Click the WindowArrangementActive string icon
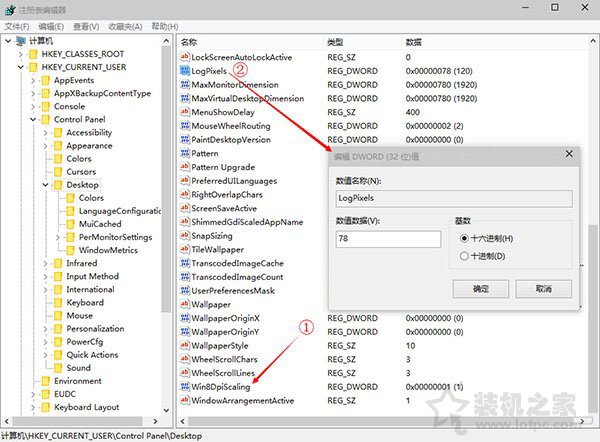This screenshot has width=600, height=442. [185, 400]
